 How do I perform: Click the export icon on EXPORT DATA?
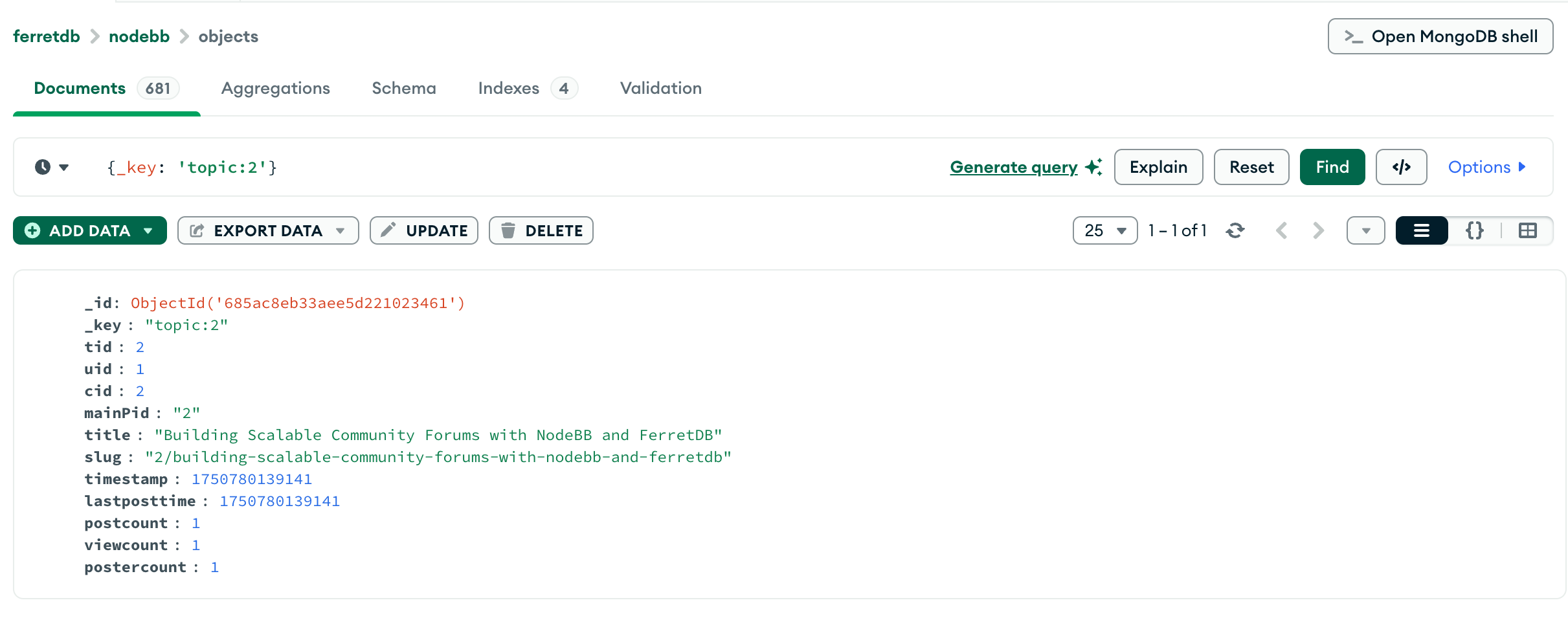[x=197, y=230]
